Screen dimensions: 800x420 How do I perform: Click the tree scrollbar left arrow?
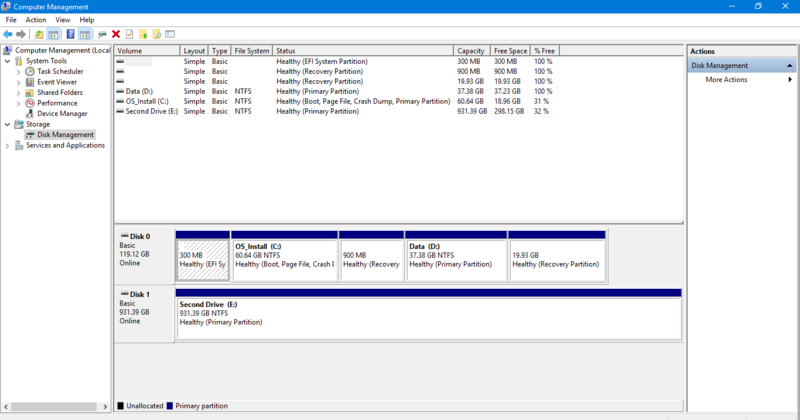pos(6,407)
